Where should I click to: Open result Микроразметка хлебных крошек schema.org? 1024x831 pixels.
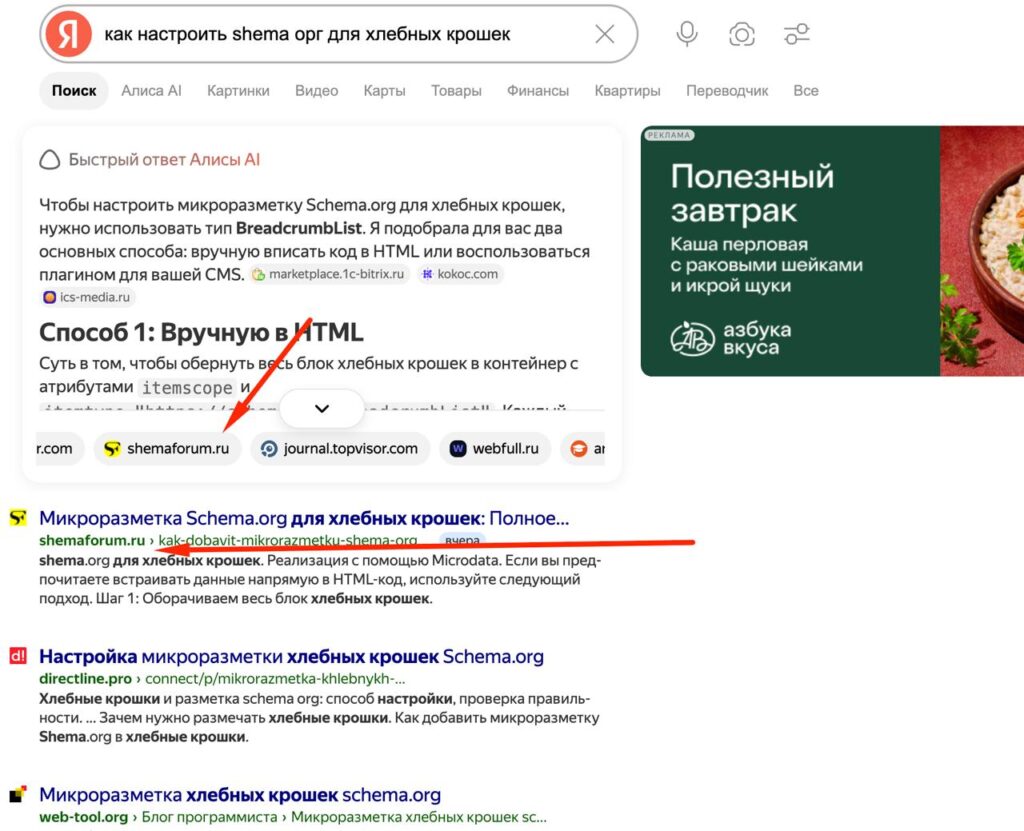point(240,795)
